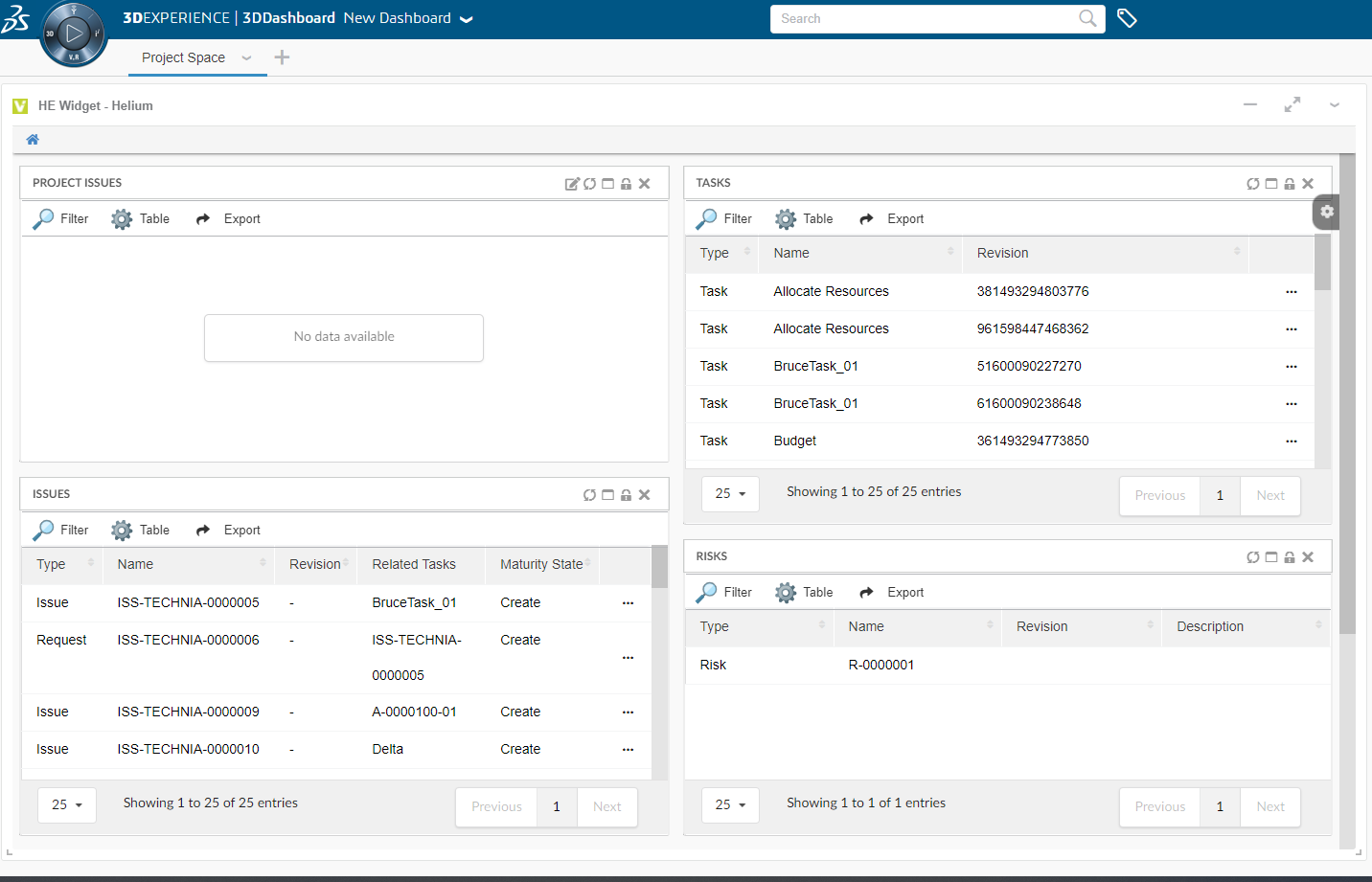Screen dimensions: 1372x882
Task: Open the tag icon beside the search bar
Action: (x=1127, y=18)
